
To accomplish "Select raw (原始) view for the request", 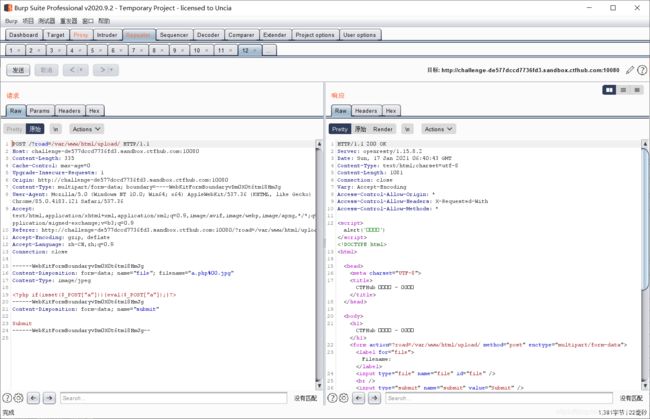I will (x=35, y=129).
